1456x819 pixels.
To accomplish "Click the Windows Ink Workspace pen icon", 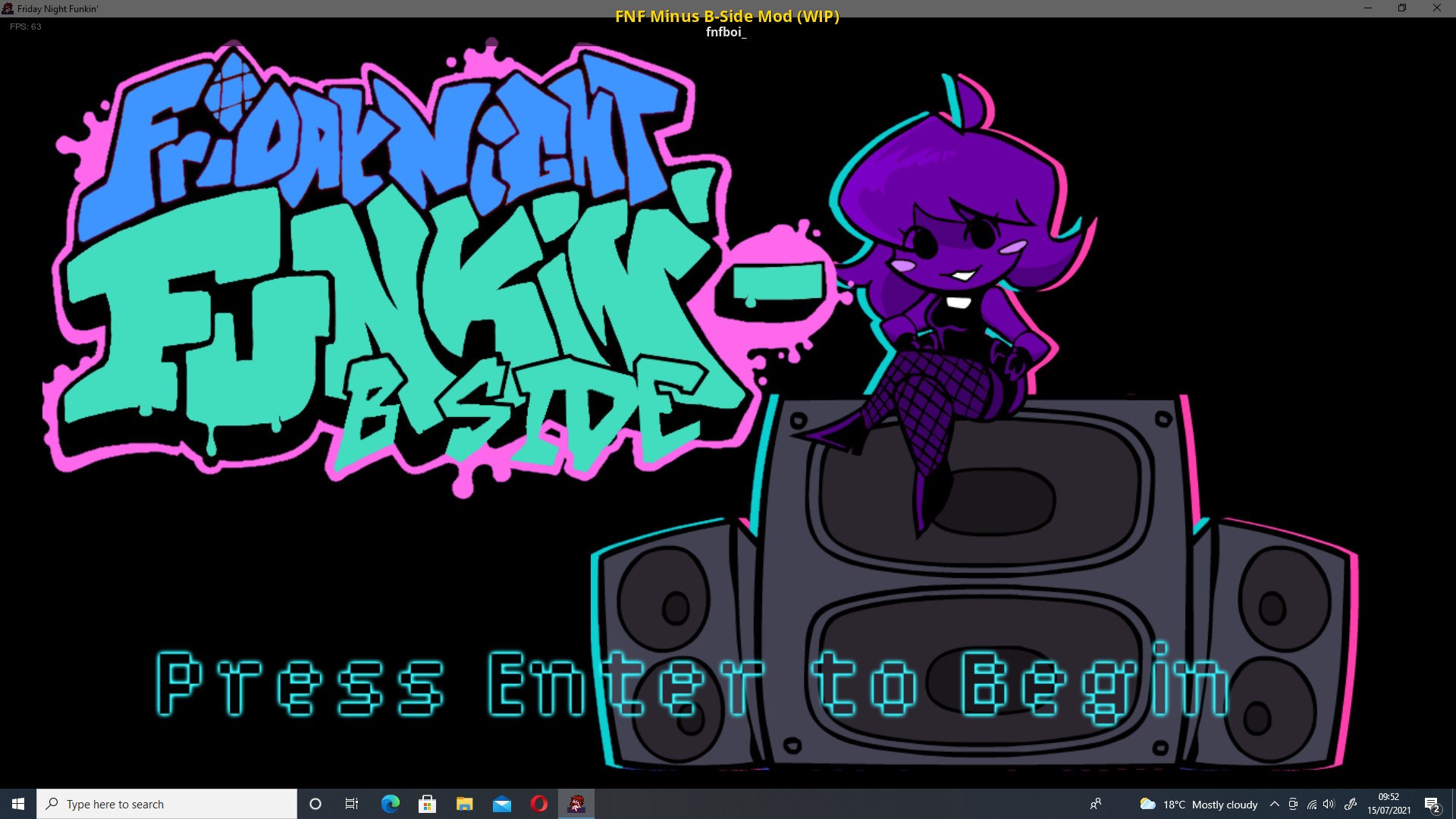I will (x=1350, y=804).
